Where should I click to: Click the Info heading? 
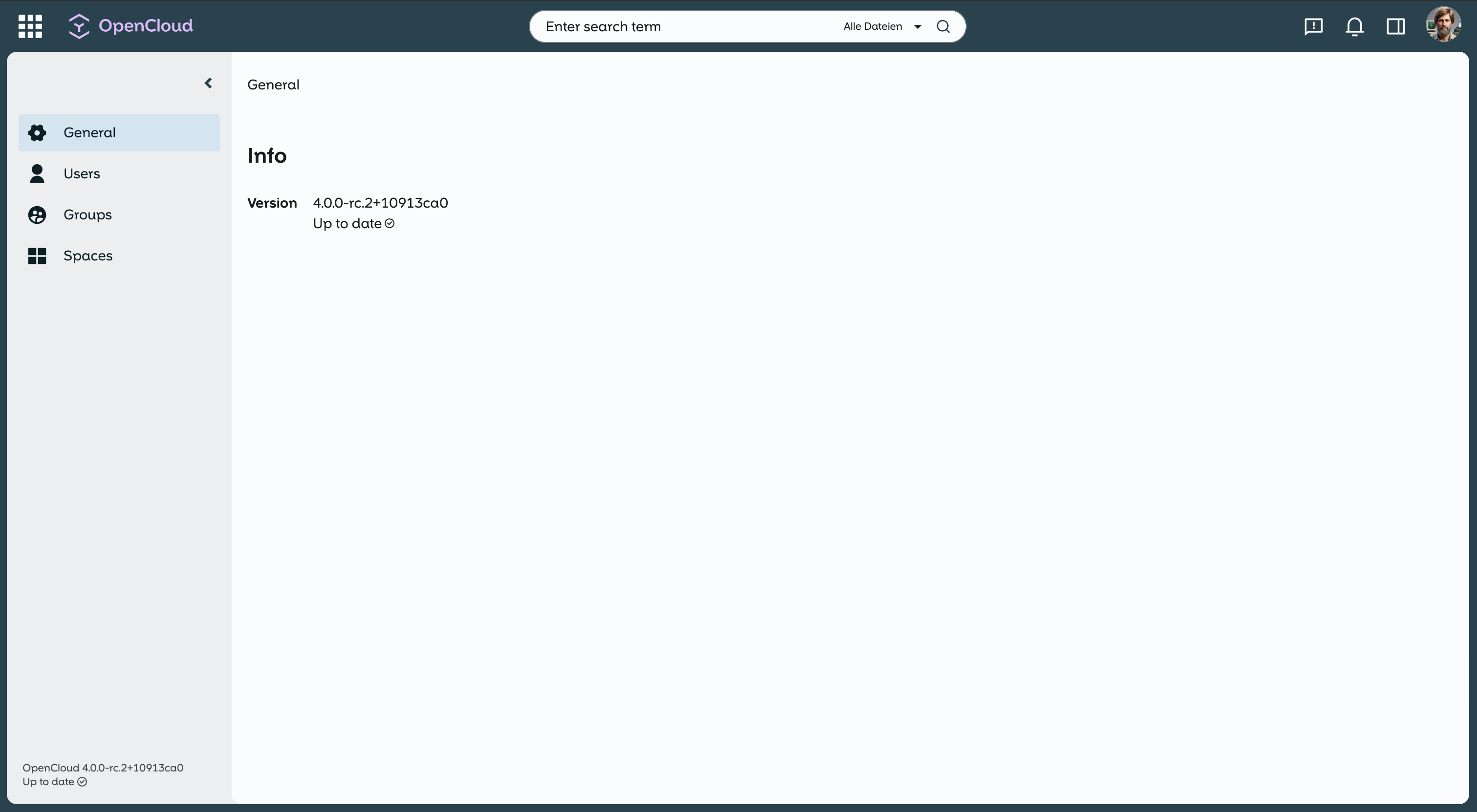(267, 156)
